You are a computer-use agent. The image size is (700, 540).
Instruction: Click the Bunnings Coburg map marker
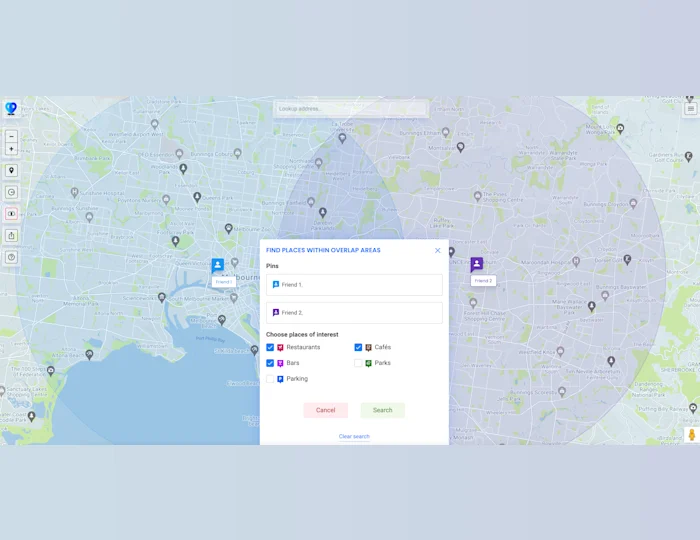pos(238,154)
